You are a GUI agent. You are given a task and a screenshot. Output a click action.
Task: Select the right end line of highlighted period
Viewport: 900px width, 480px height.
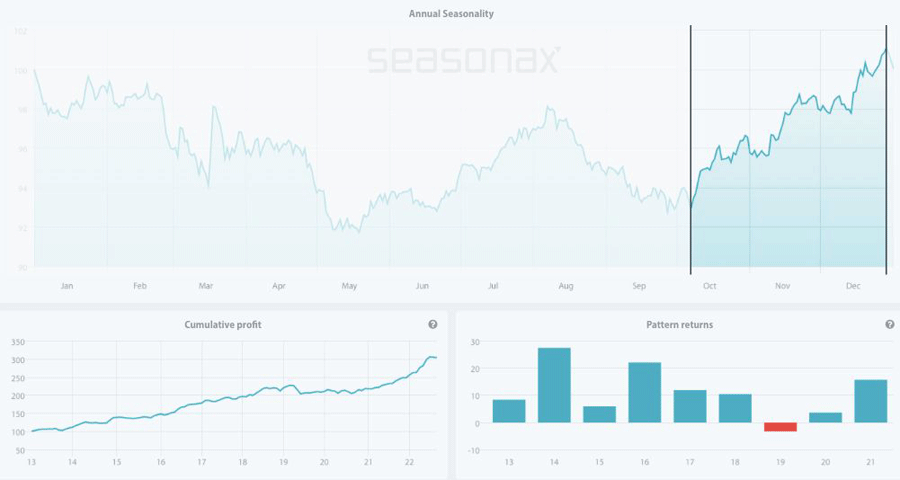(886, 150)
